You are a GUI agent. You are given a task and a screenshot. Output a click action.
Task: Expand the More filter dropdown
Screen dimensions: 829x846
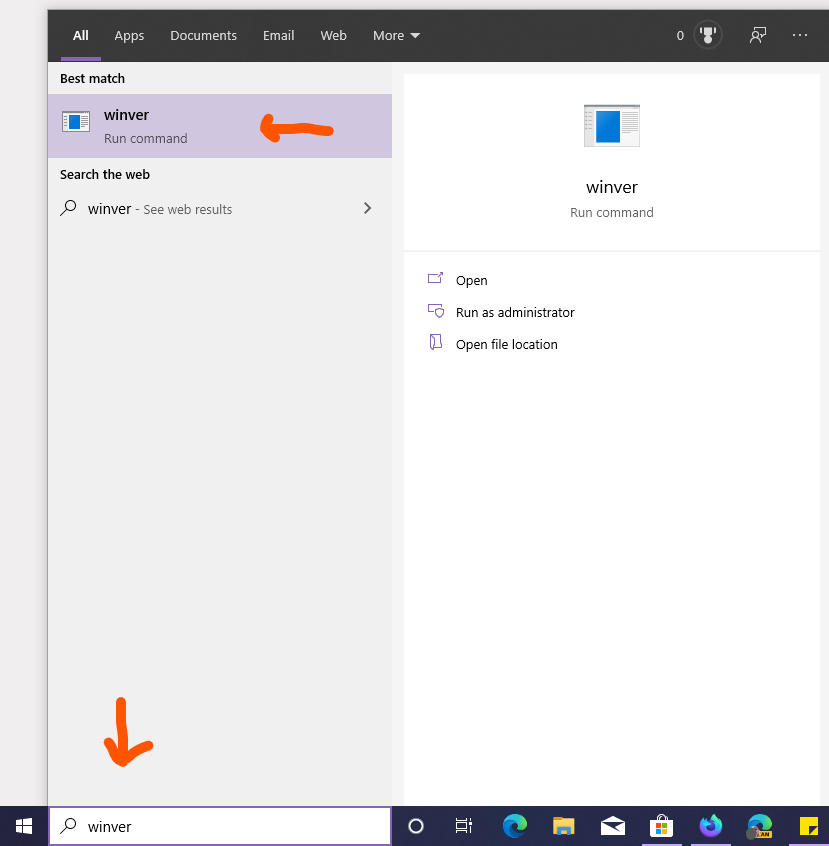(x=396, y=36)
